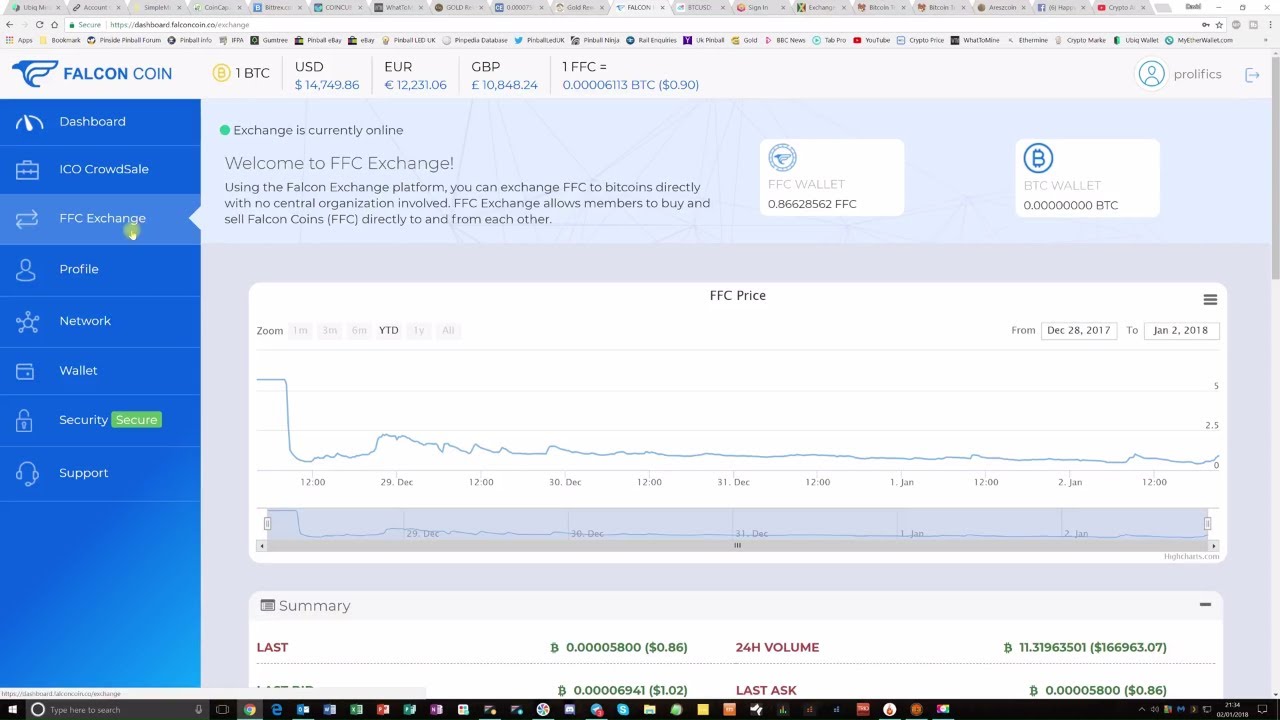Image resolution: width=1280 pixels, height=720 pixels.
Task: Click the chart navigator right handle
Action: (1208, 523)
